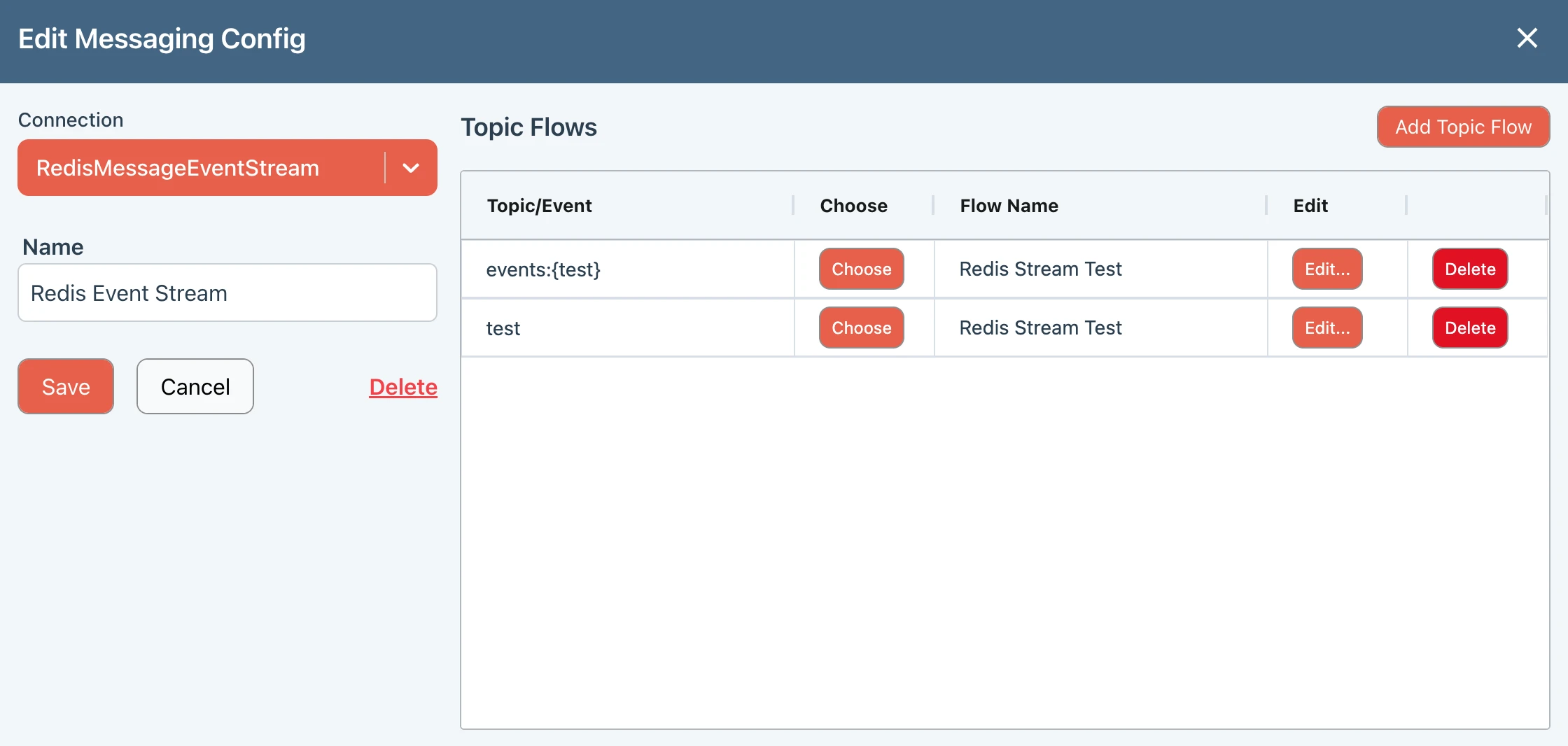Click the Edit column header
The height and width of the screenshot is (746, 1568).
click(1310, 206)
